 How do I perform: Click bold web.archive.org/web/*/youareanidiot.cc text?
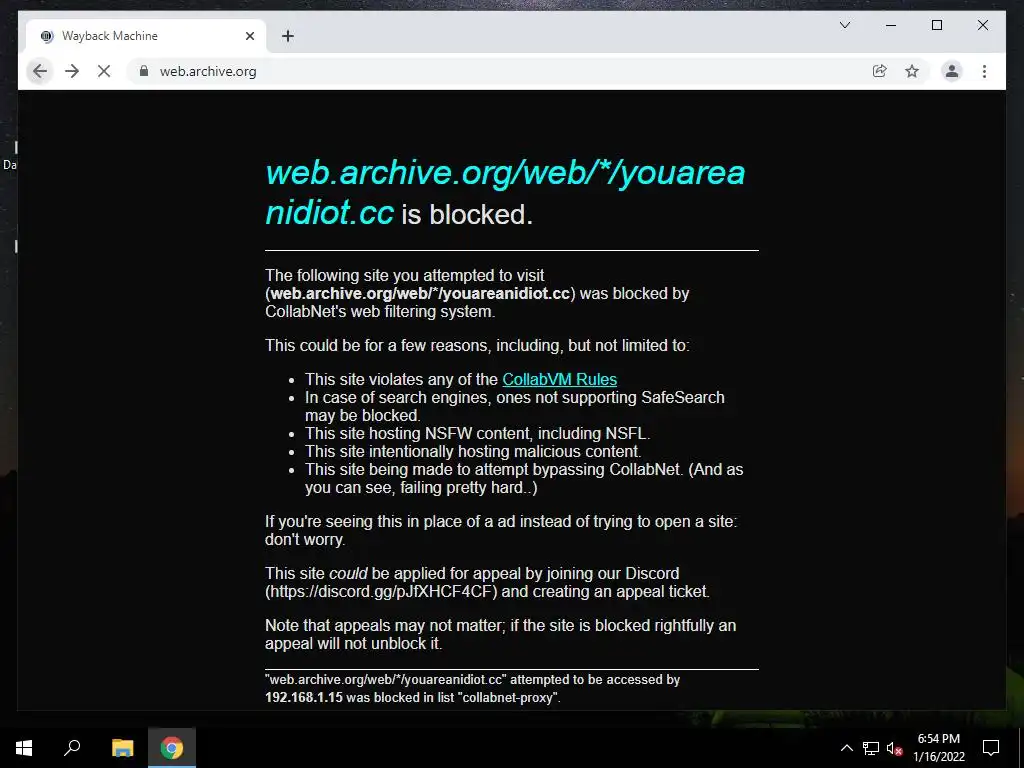coord(420,294)
